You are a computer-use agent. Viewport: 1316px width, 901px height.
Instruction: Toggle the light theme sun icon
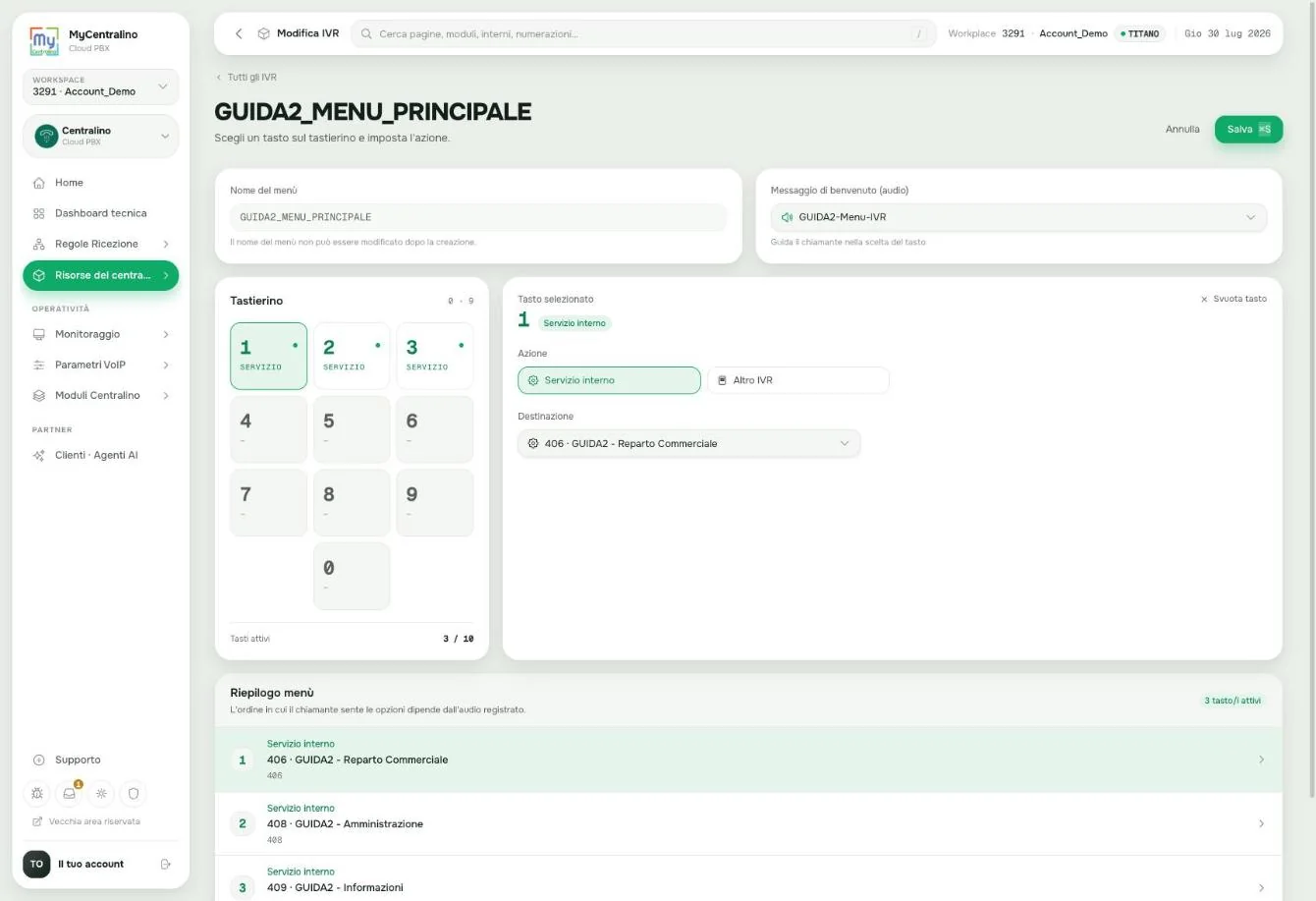click(x=101, y=793)
